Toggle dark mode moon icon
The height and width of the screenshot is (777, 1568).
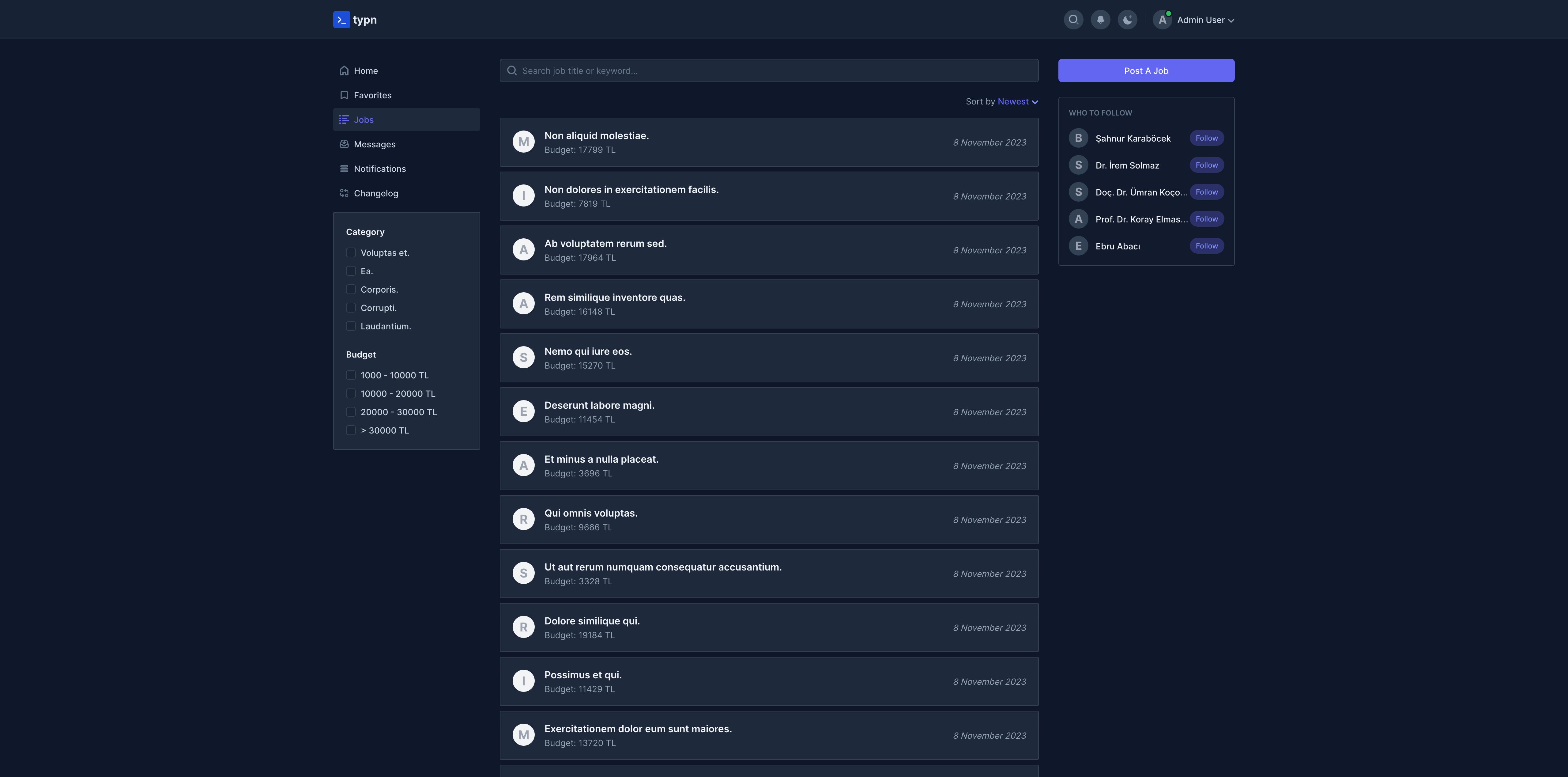point(1127,20)
